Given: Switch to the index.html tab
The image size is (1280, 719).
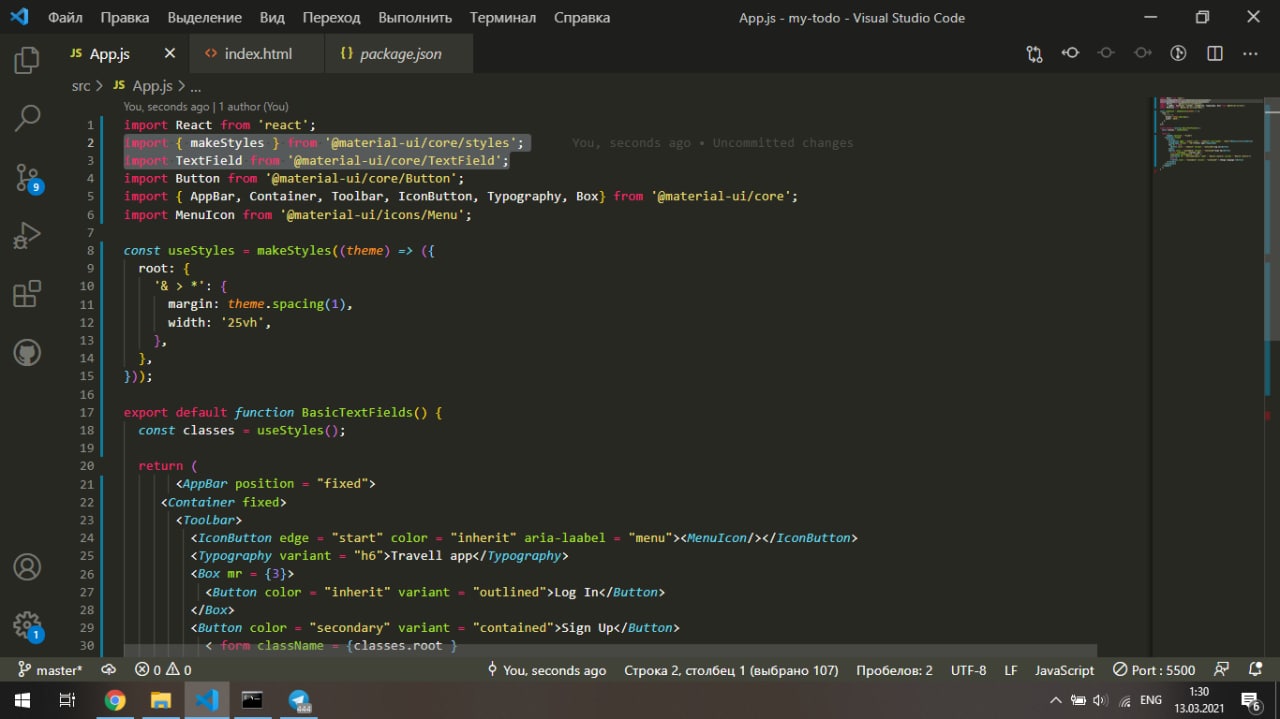Looking at the screenshot, I should pos(258,54).
